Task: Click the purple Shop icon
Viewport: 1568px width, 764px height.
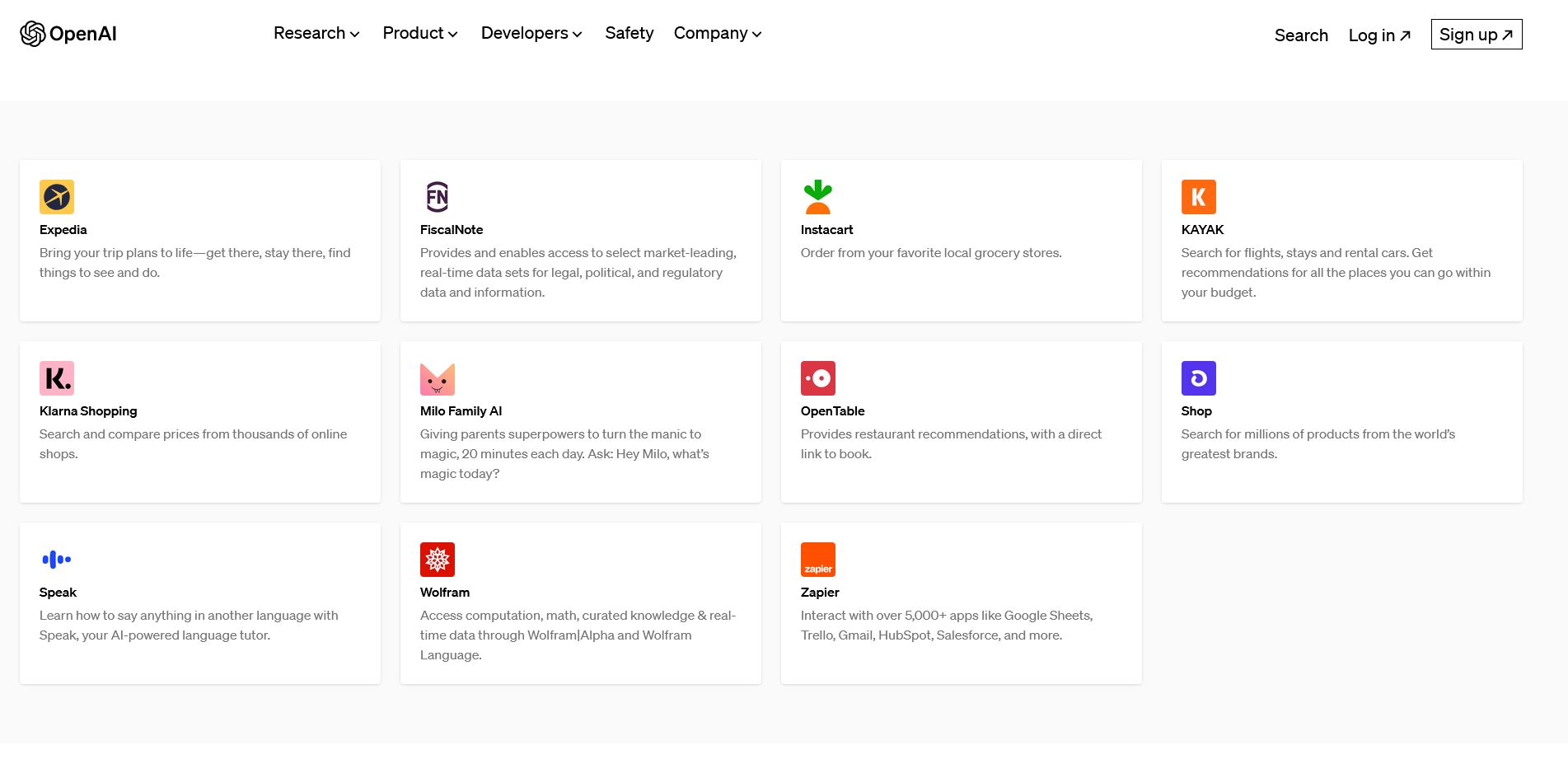Action: point(1199,378)
